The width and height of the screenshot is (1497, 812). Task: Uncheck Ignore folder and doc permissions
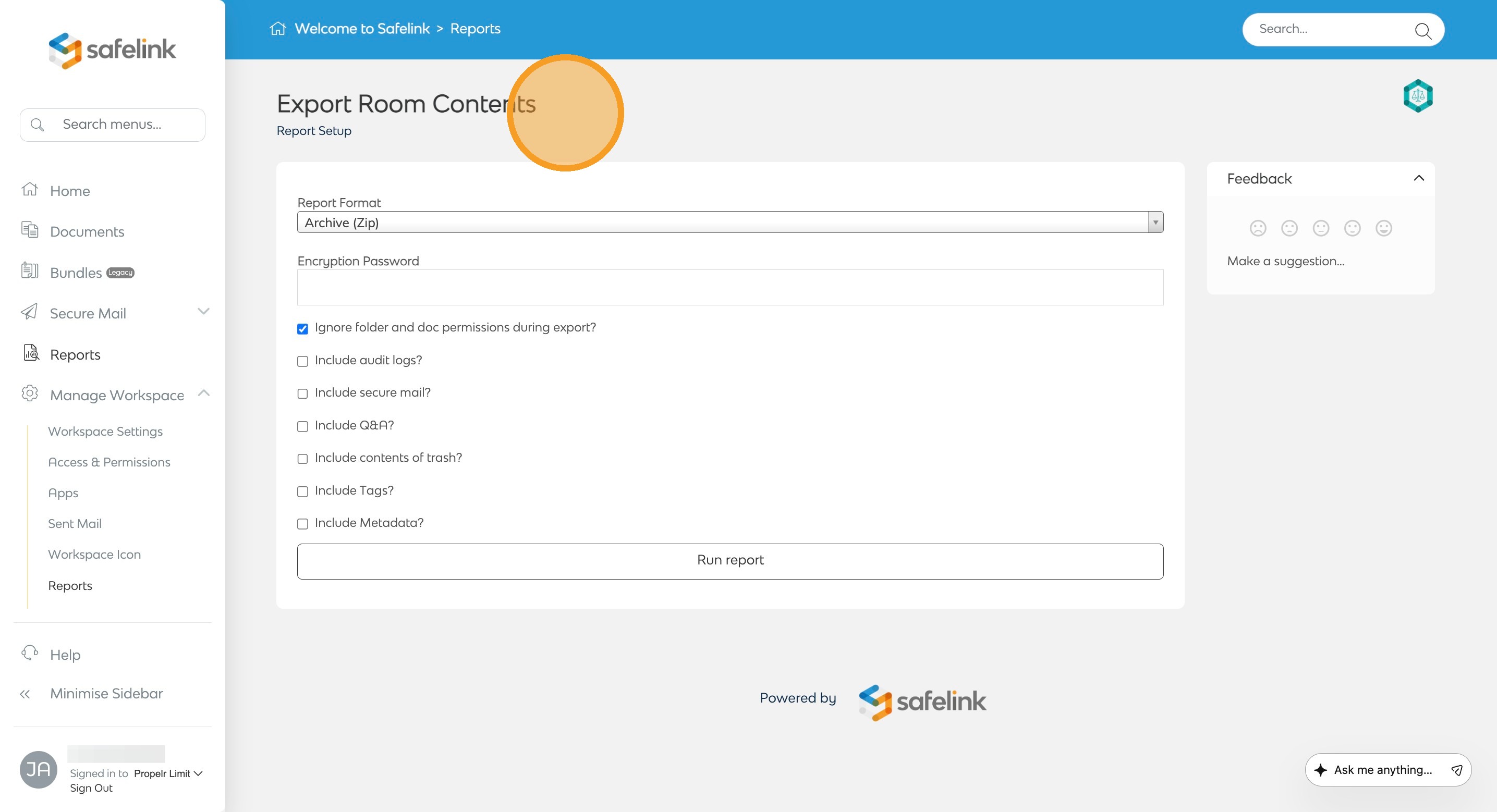click(302, 329)
